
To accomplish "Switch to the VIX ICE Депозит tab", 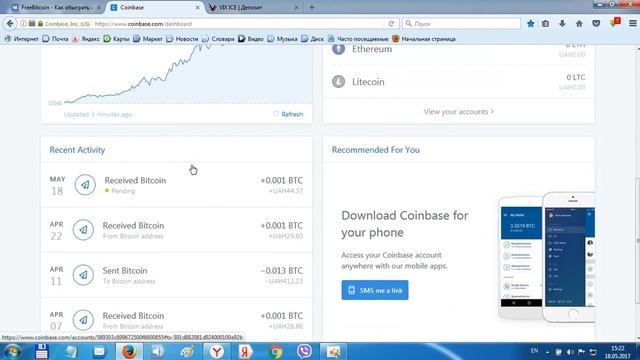I will (253, 7).
